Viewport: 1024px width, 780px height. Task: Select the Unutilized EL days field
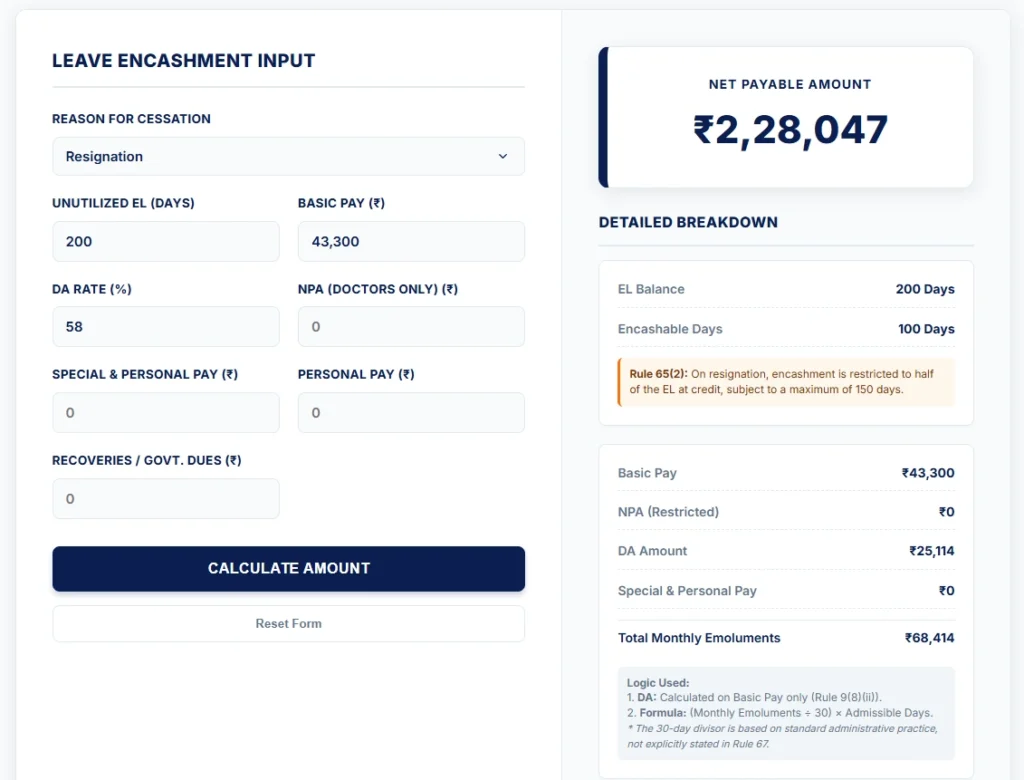(x=165, y=241)
